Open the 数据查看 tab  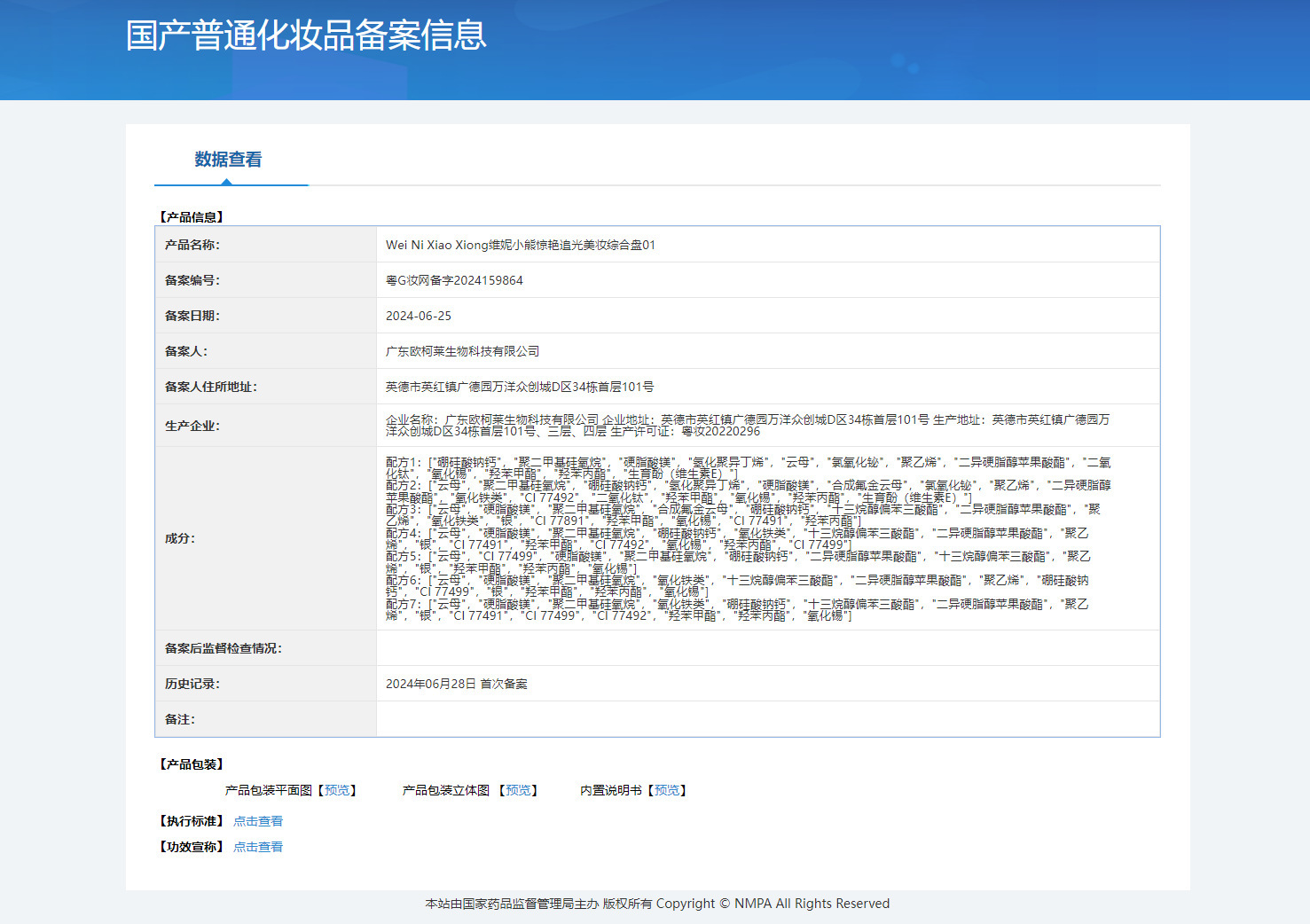(228, 160)
